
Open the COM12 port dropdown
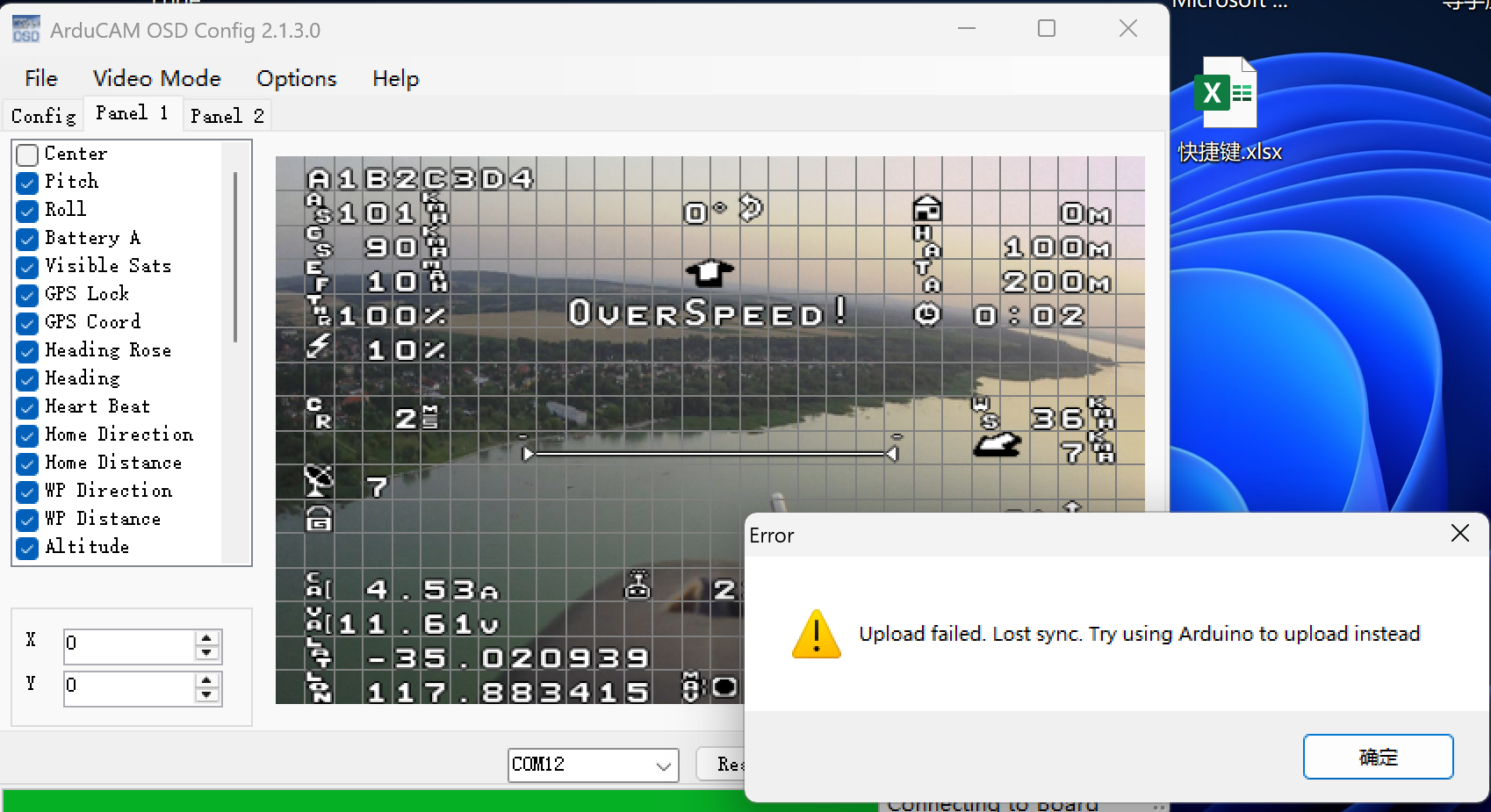click(664, 765)
